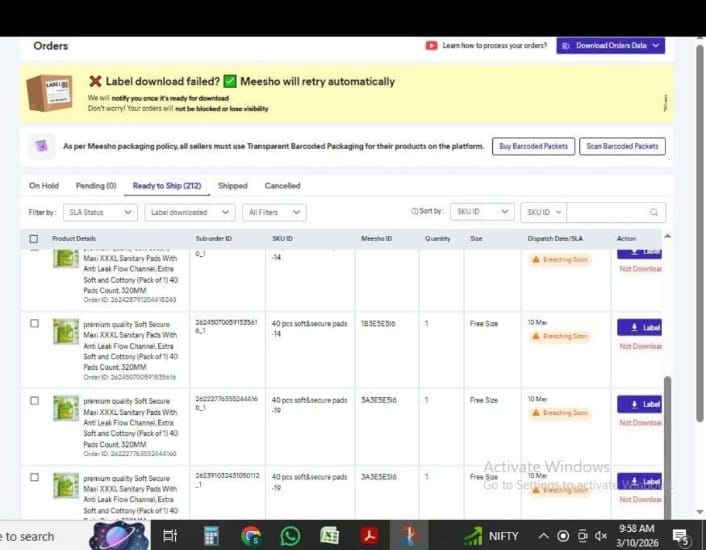Open Calculator from the taskbar
Image resolution: width=706 pixels, height=550 pixels.
pos(211,536)
